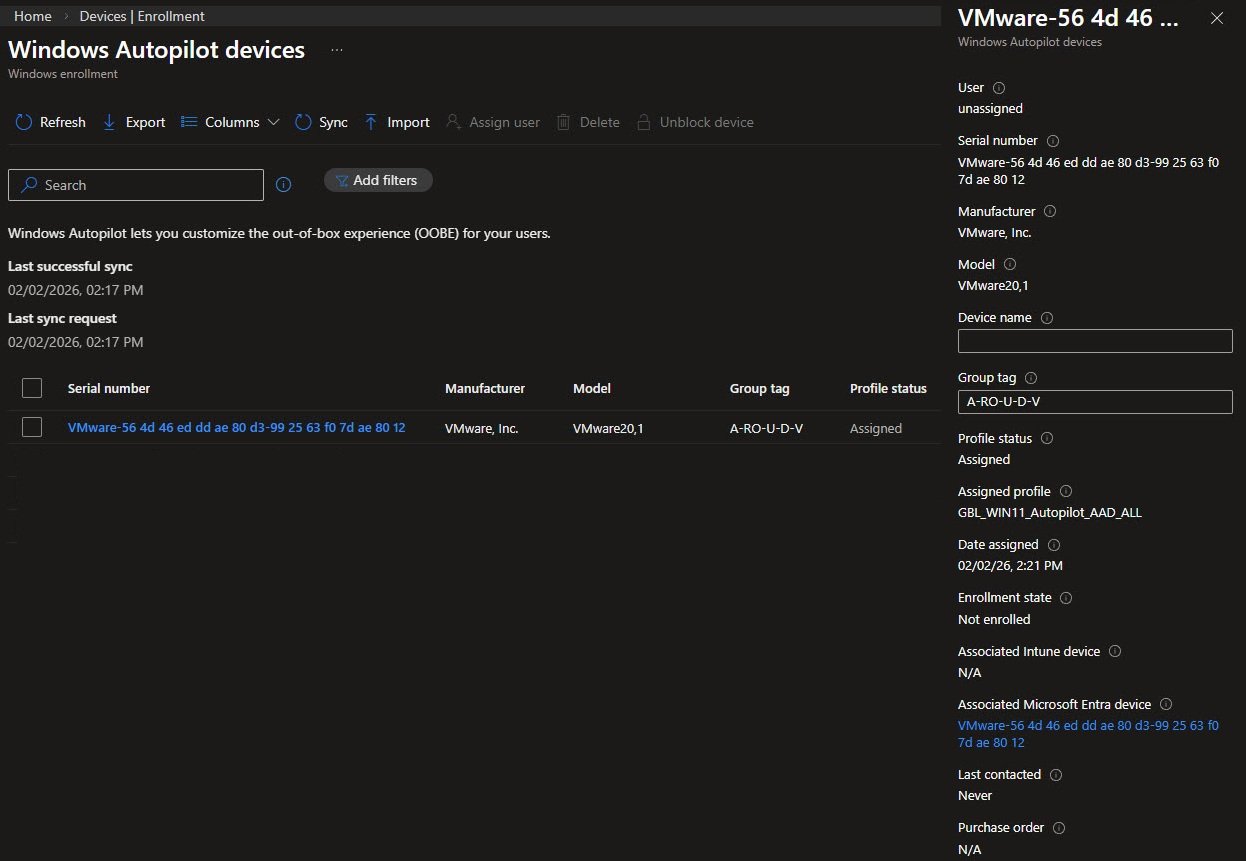Click the Refresh icon in toolbar
Image resolution: width=1246 pixels, height=861 pixels.
point(24,122)
